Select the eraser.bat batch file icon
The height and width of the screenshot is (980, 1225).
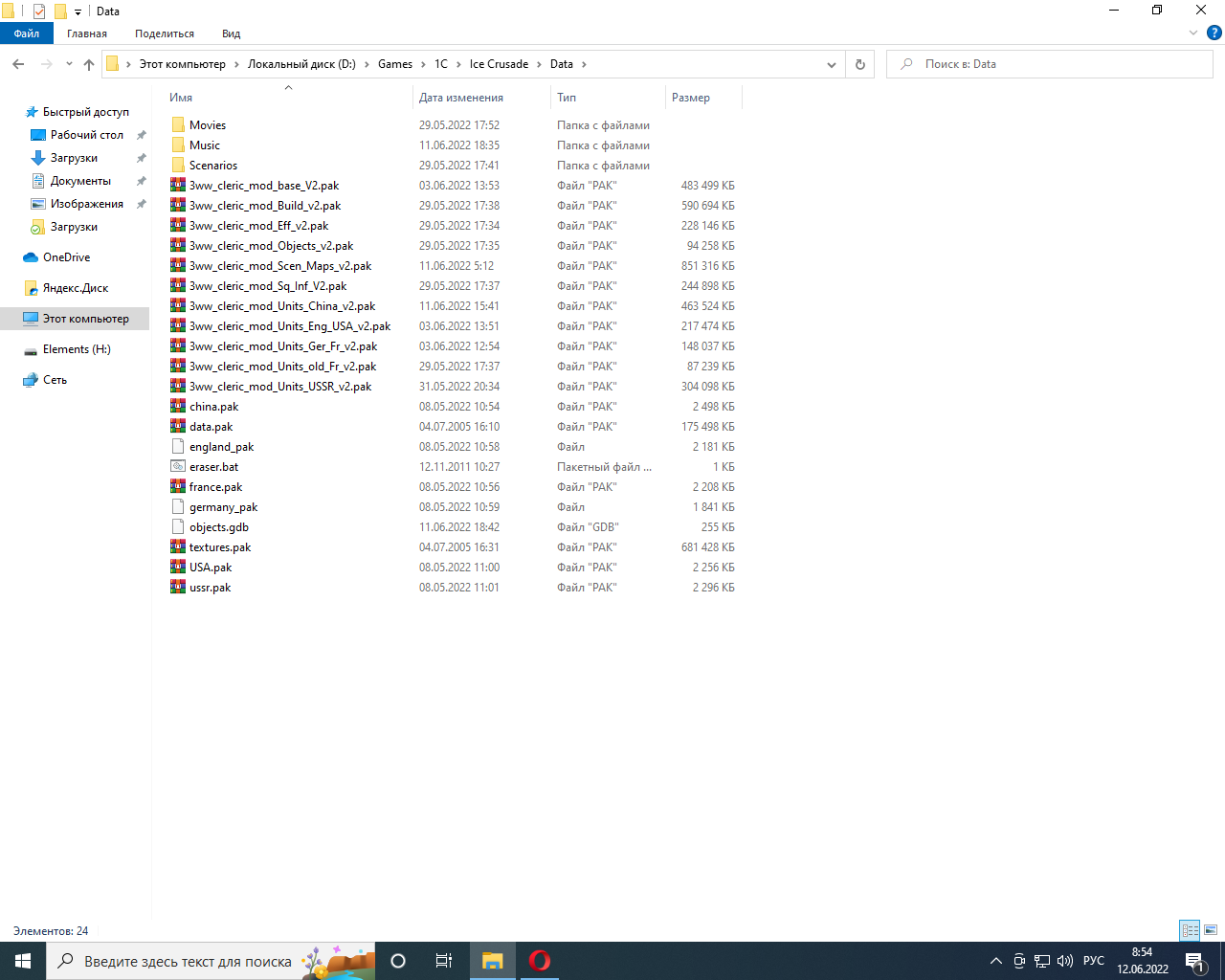(x=178, y=467)
